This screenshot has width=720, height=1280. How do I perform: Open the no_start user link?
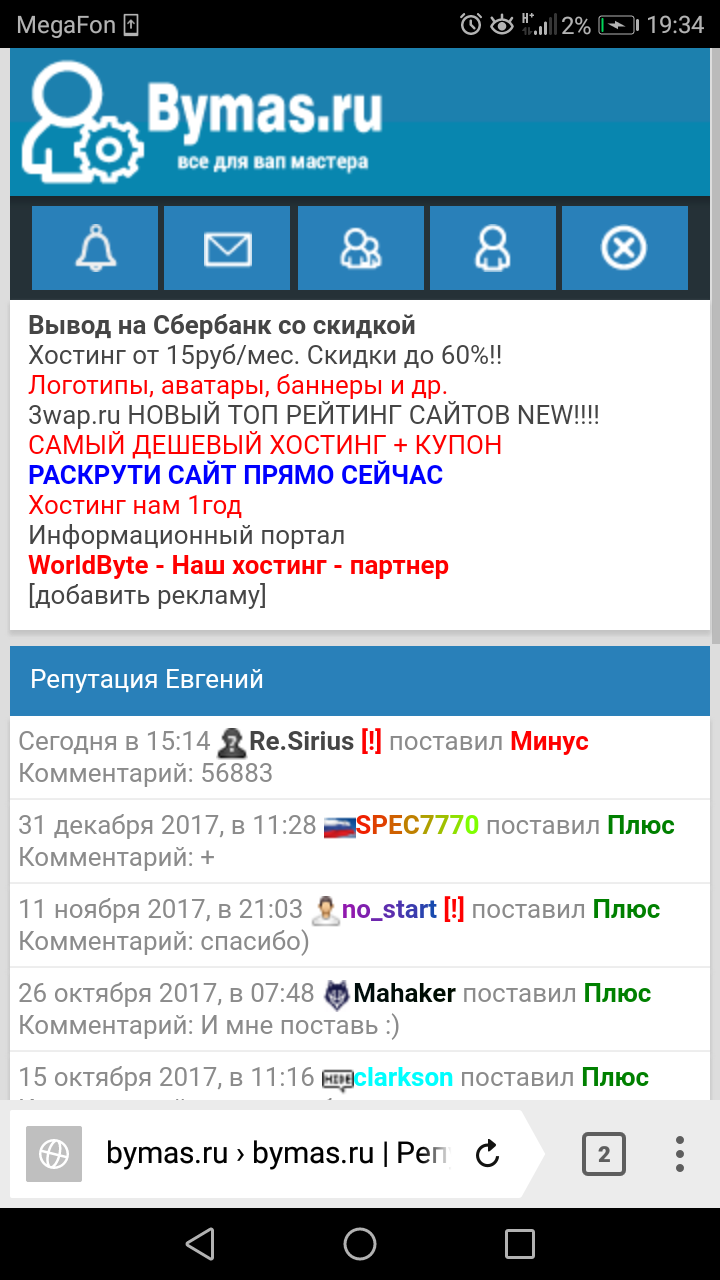[389, 909]
